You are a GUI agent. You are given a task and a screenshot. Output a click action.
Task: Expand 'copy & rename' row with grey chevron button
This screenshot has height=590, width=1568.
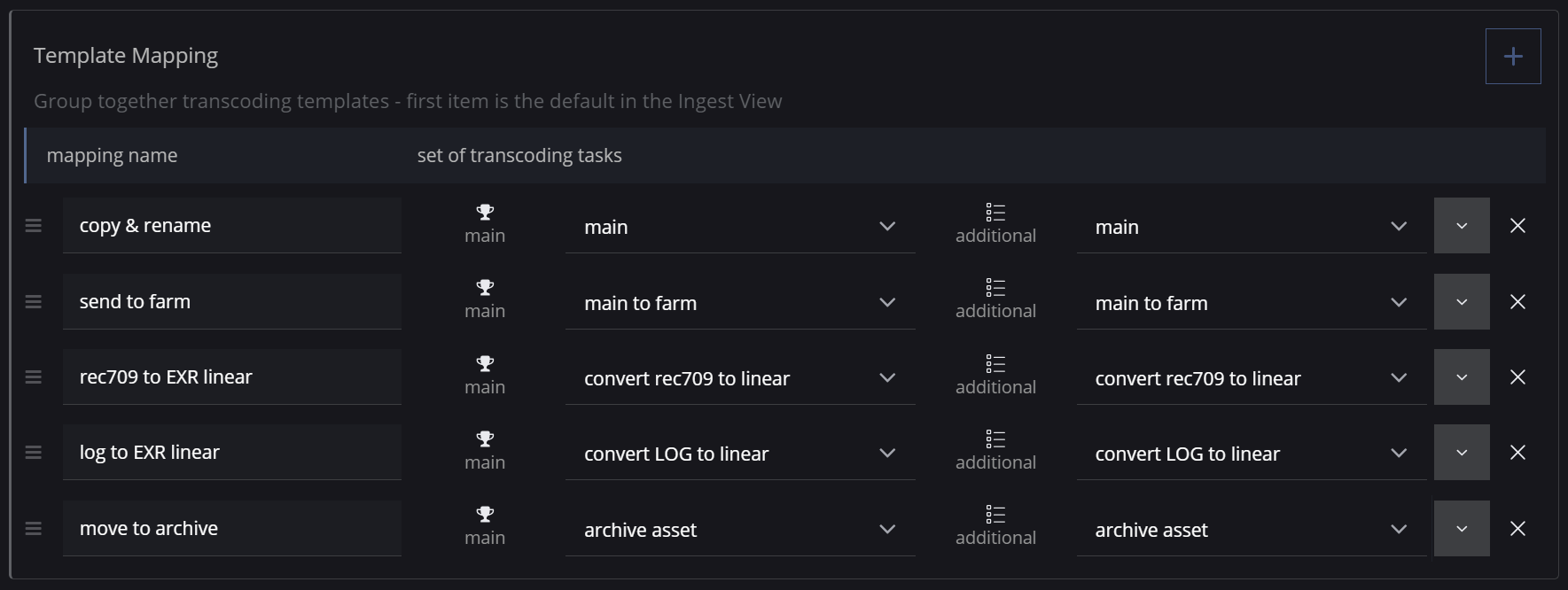(1462, 226)
